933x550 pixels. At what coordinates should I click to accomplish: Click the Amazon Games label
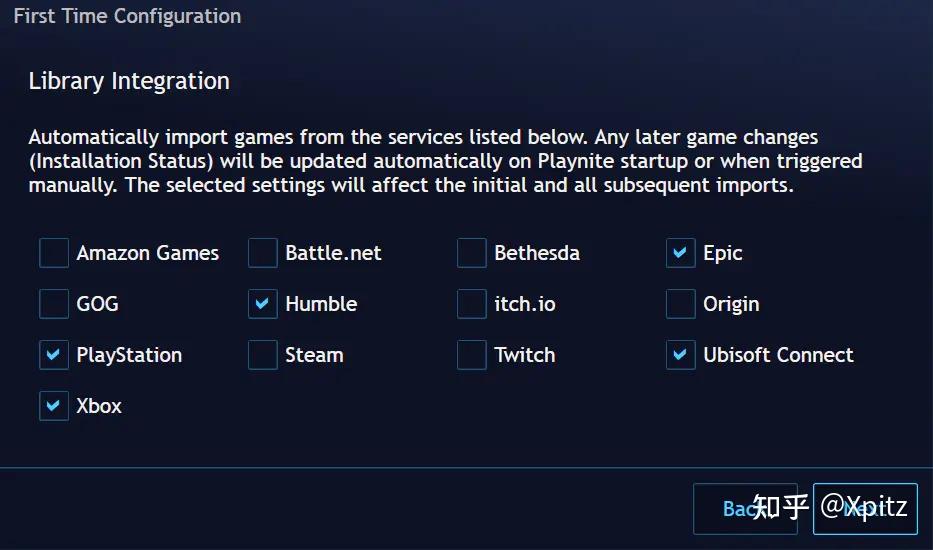pyautogui.click(x=147, y=253)
